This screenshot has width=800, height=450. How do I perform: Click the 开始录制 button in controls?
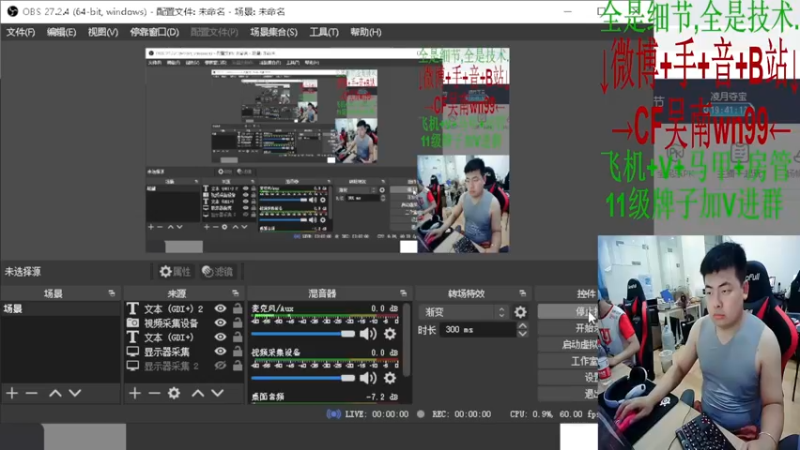pyautogui.click(x=568, y=328)
